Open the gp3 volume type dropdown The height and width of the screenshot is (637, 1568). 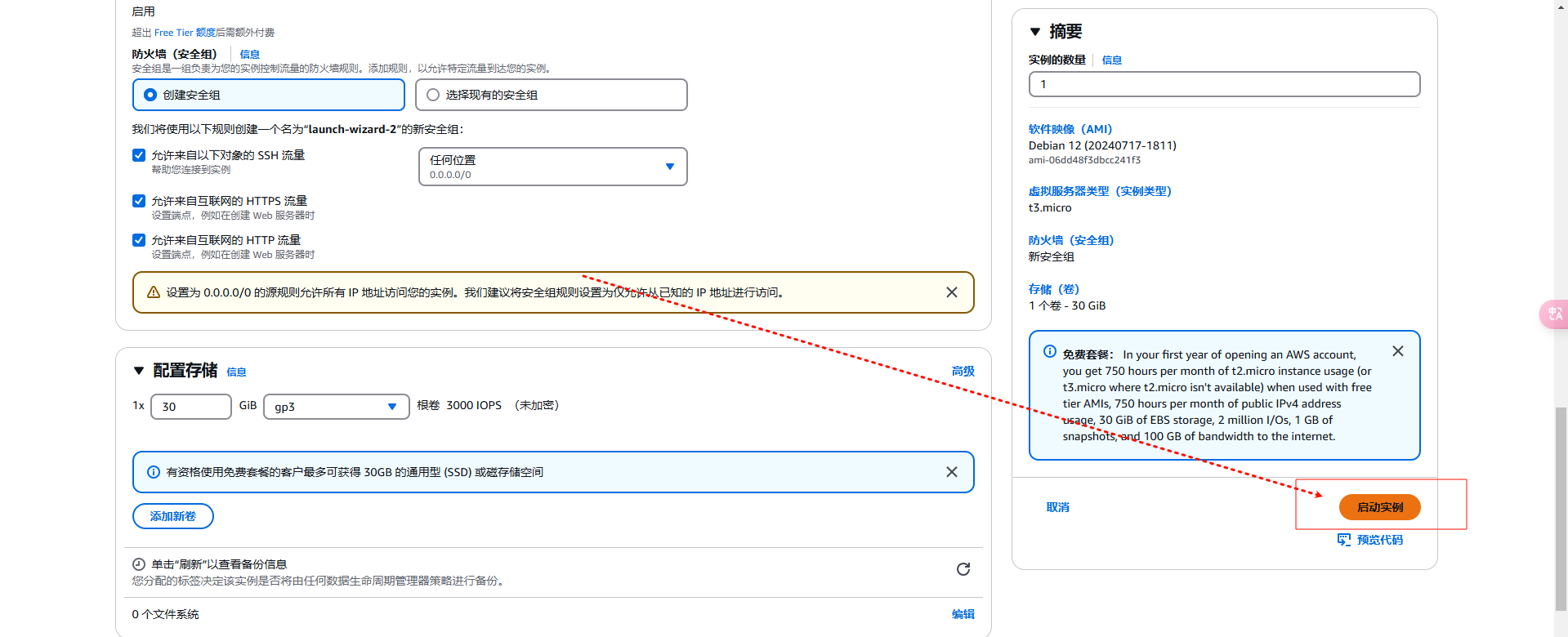point(336,407)
